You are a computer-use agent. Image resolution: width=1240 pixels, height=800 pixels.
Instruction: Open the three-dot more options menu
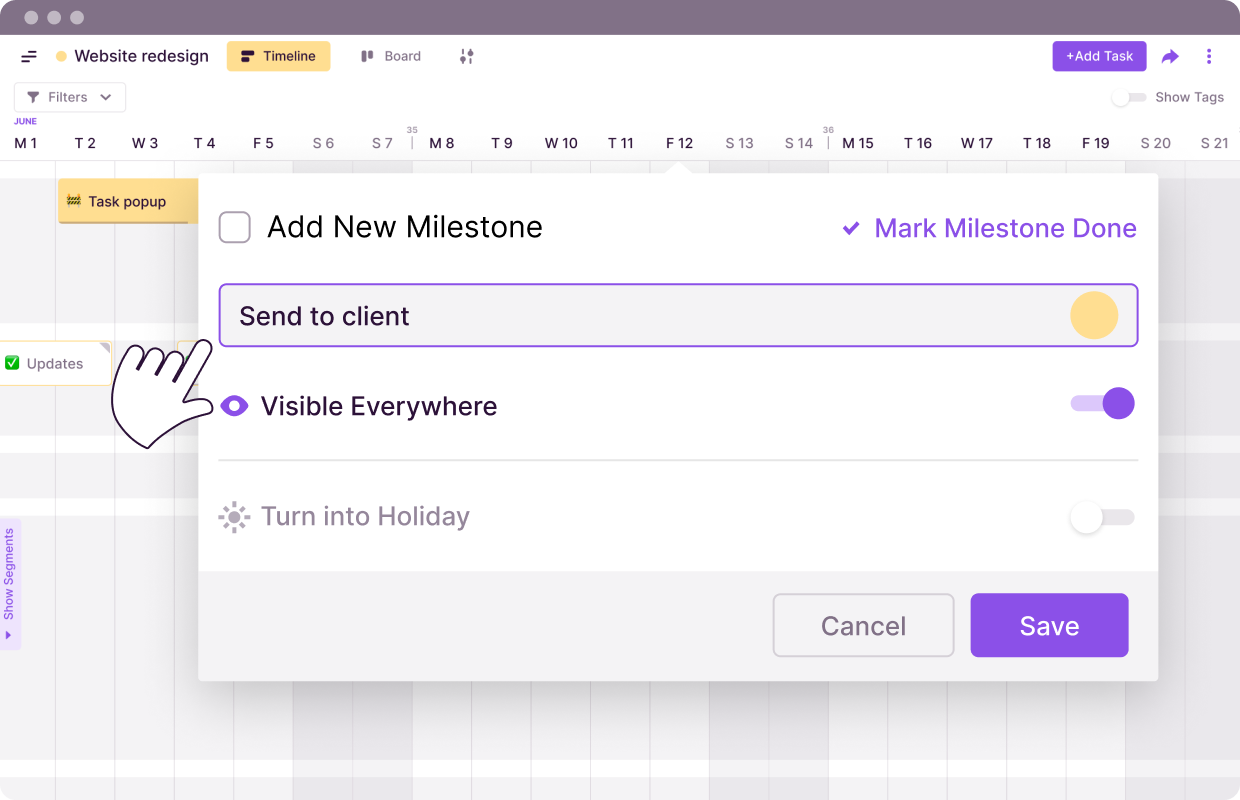click(1209, 57)
